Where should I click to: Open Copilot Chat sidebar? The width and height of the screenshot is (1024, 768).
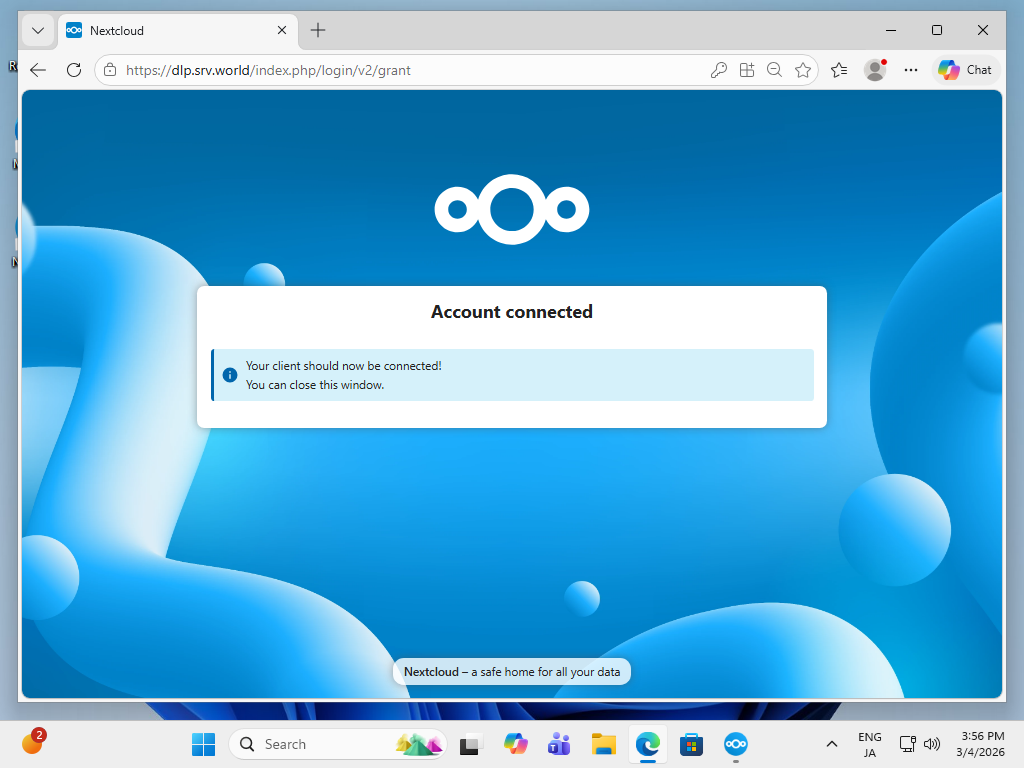coord(965,70)
